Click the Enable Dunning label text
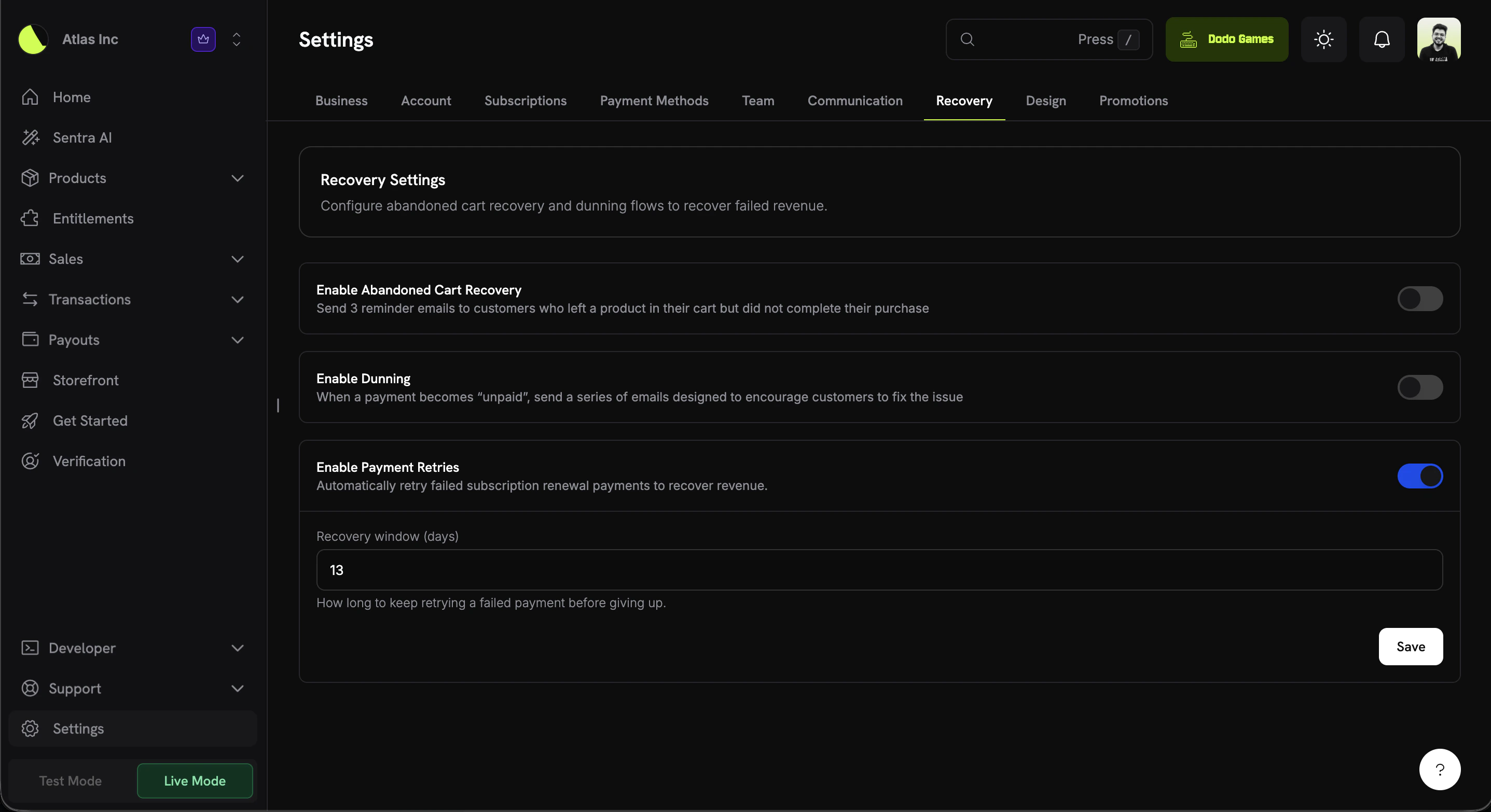This screenshot has height=812, width=1491. tap(363, 378)
